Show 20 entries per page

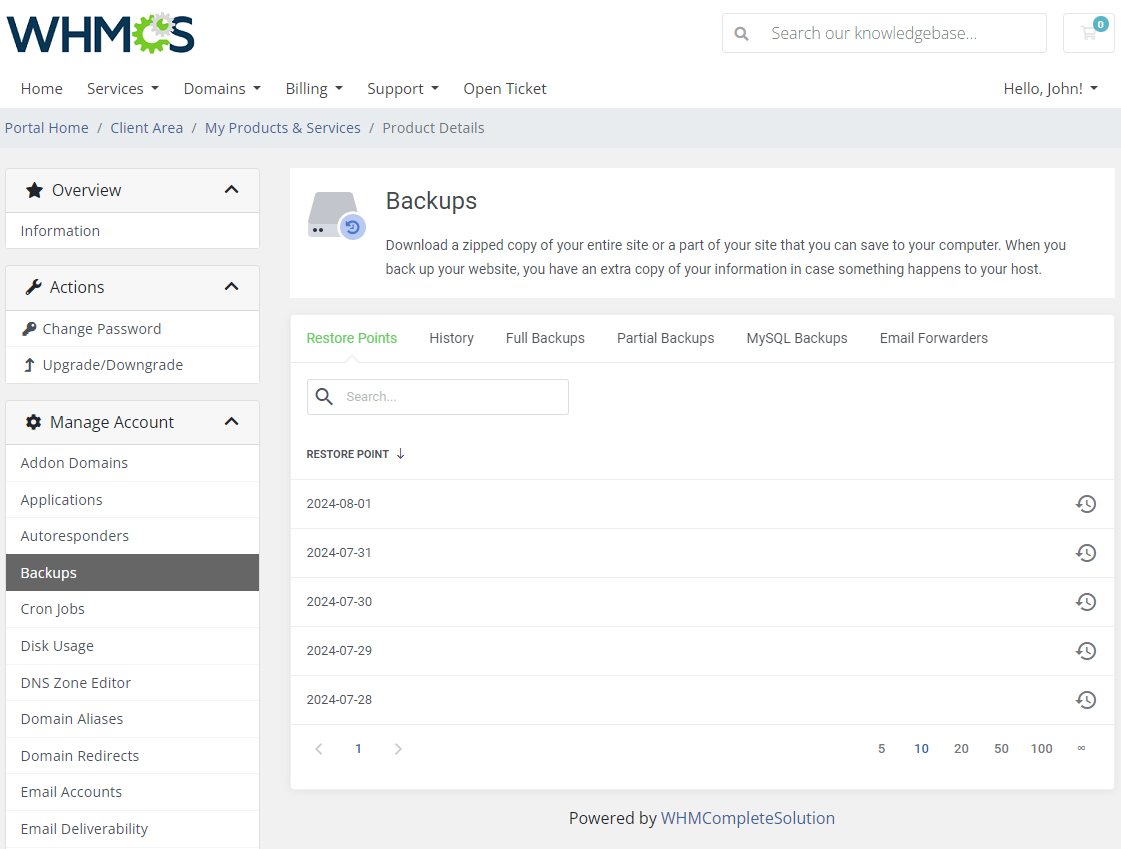click(962, 749)
